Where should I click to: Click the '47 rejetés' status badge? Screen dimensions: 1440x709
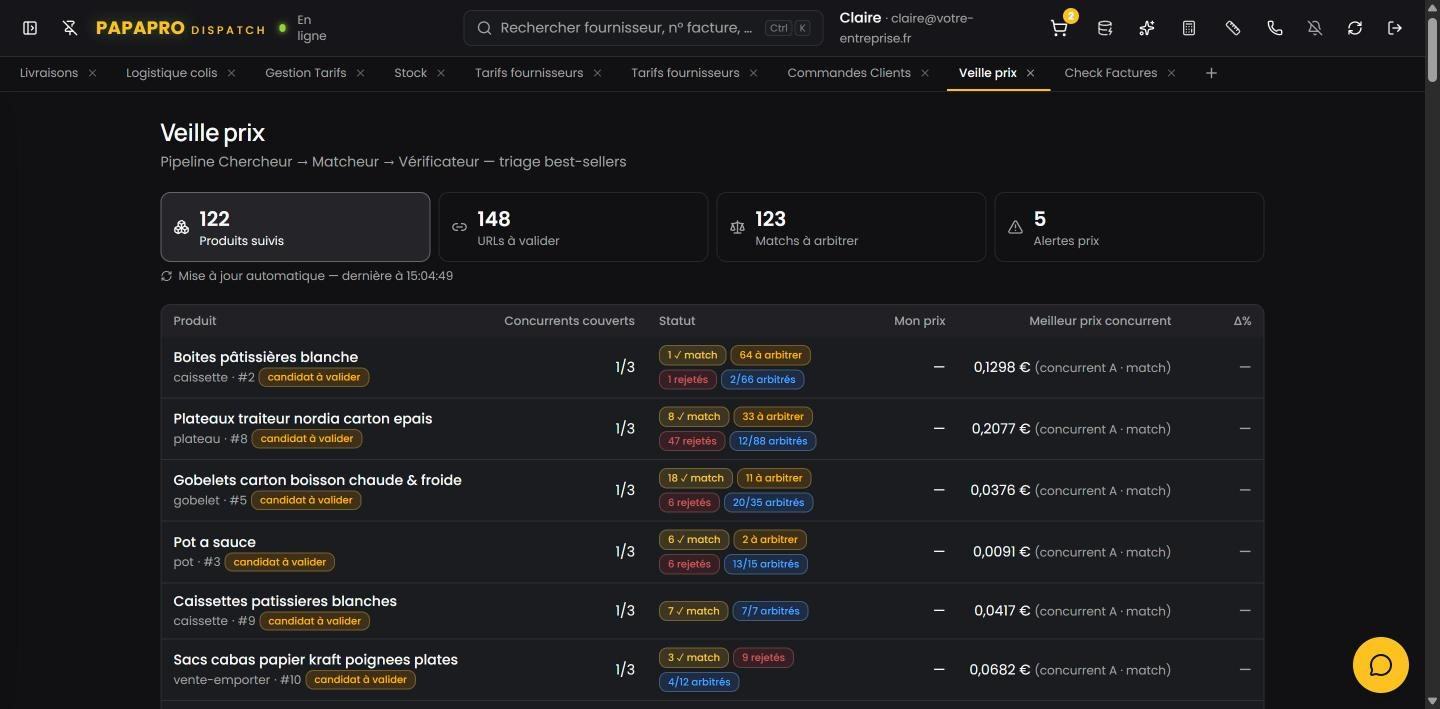click(692, 441)
